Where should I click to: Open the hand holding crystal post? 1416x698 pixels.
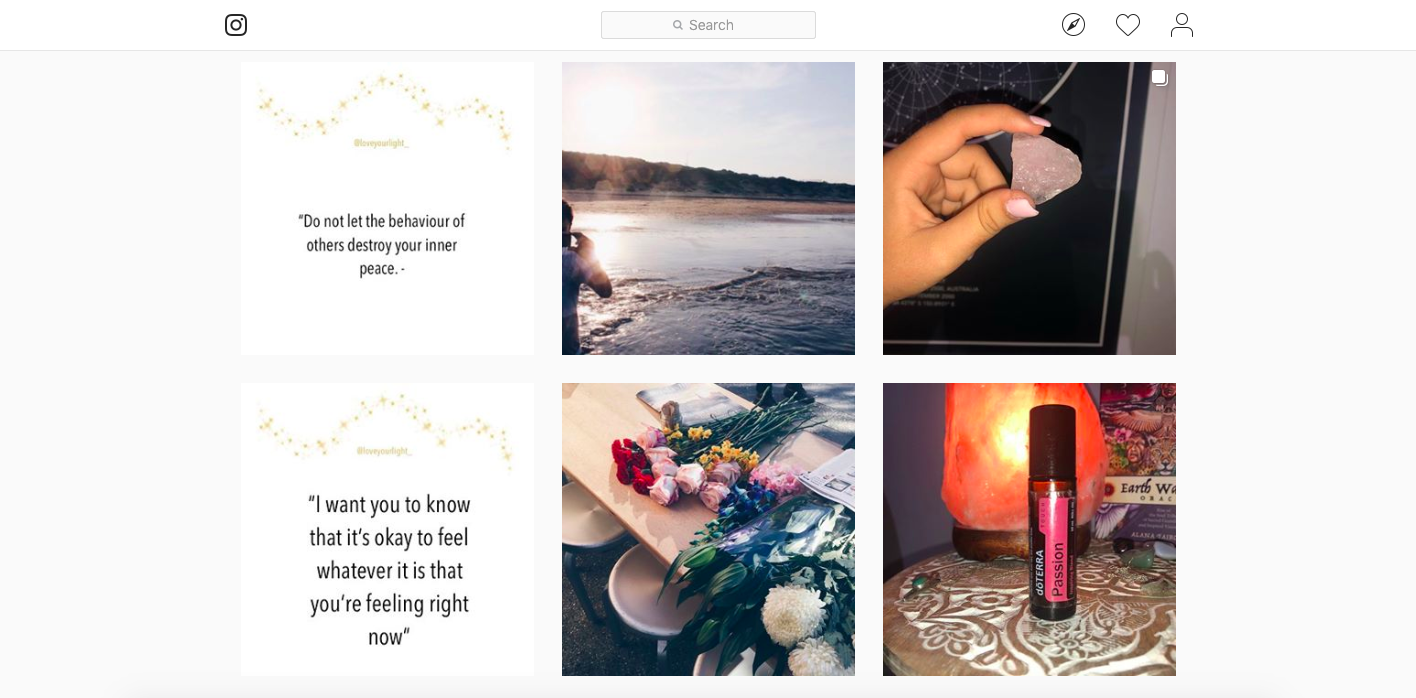point(1029,208)
